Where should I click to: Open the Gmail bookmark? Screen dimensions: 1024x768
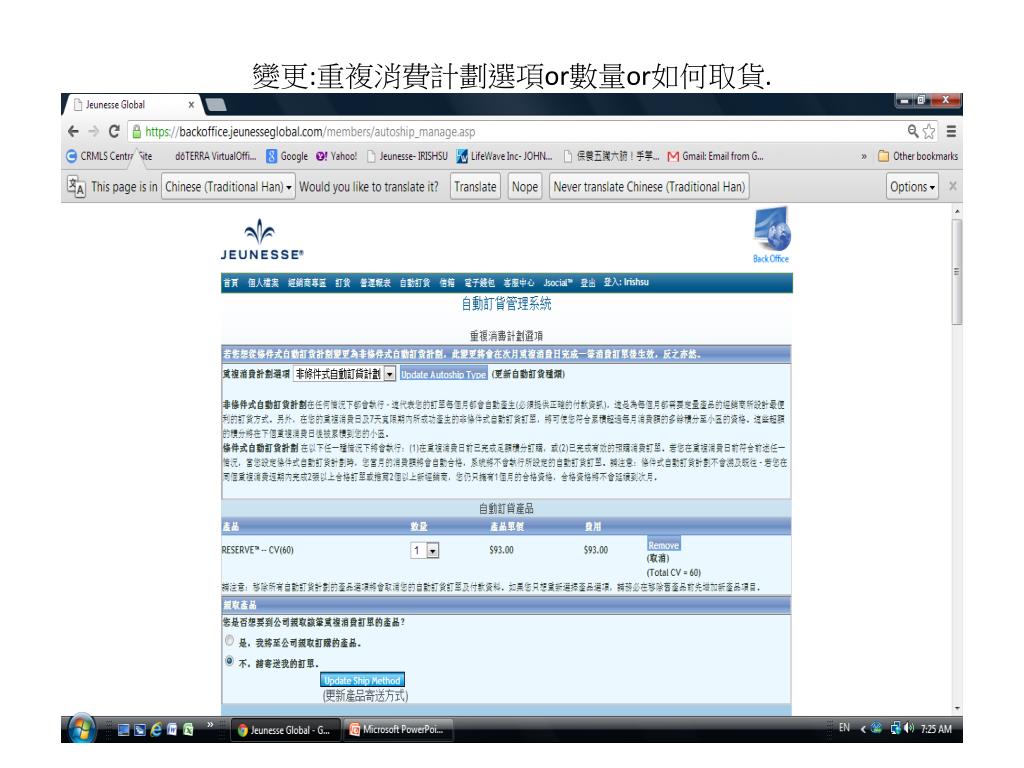pyautogui.click(x=715, y=156)
